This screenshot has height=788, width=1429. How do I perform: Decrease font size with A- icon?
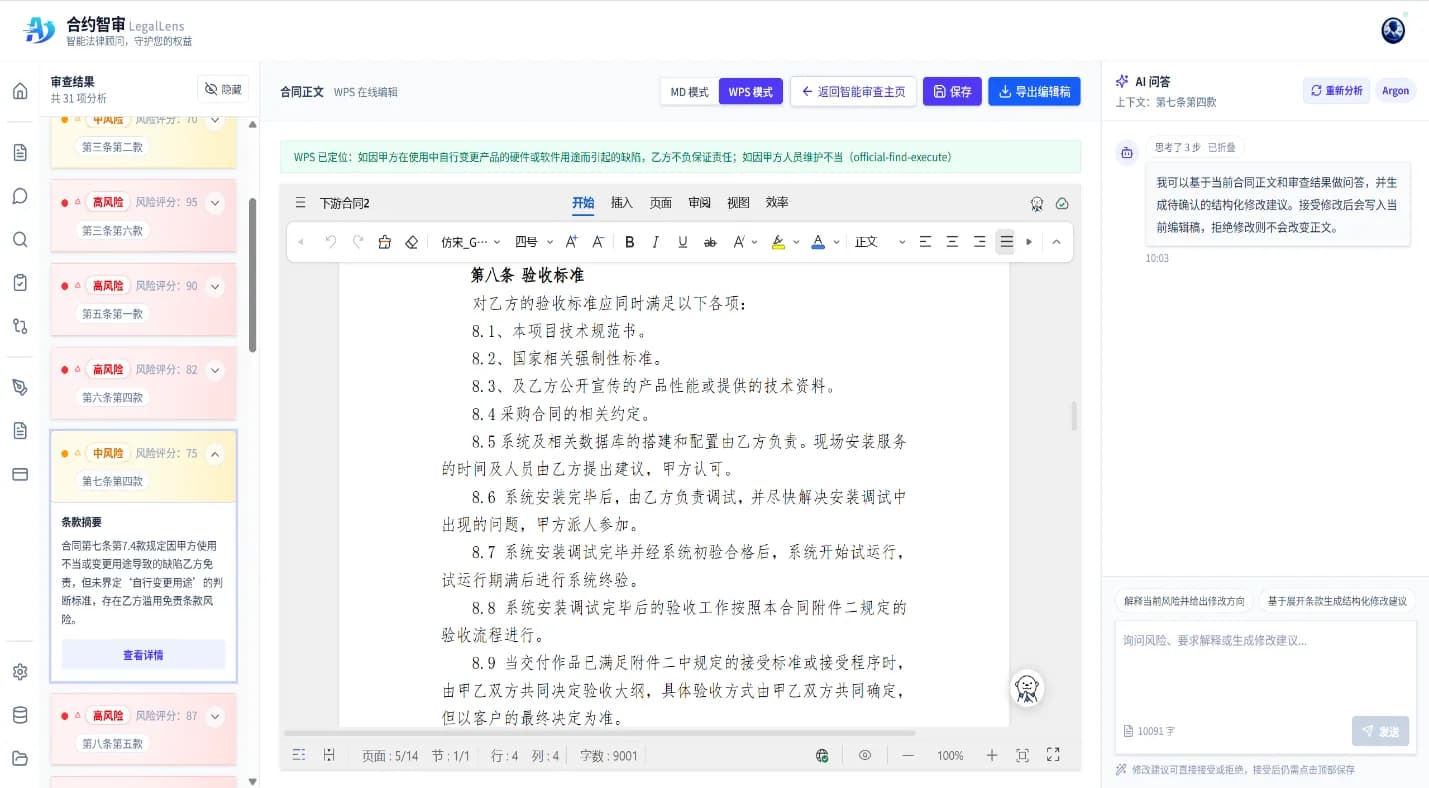(x=598, y=242)
